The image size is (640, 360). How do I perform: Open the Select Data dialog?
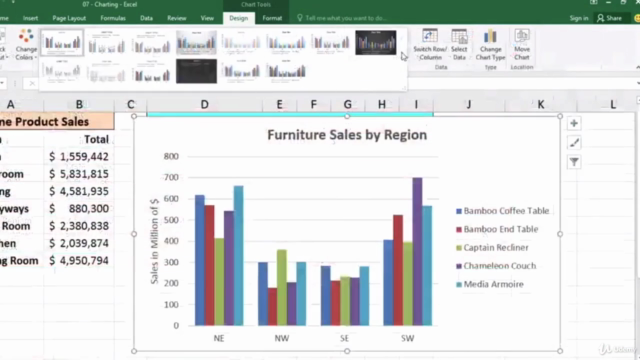point(459,45)
